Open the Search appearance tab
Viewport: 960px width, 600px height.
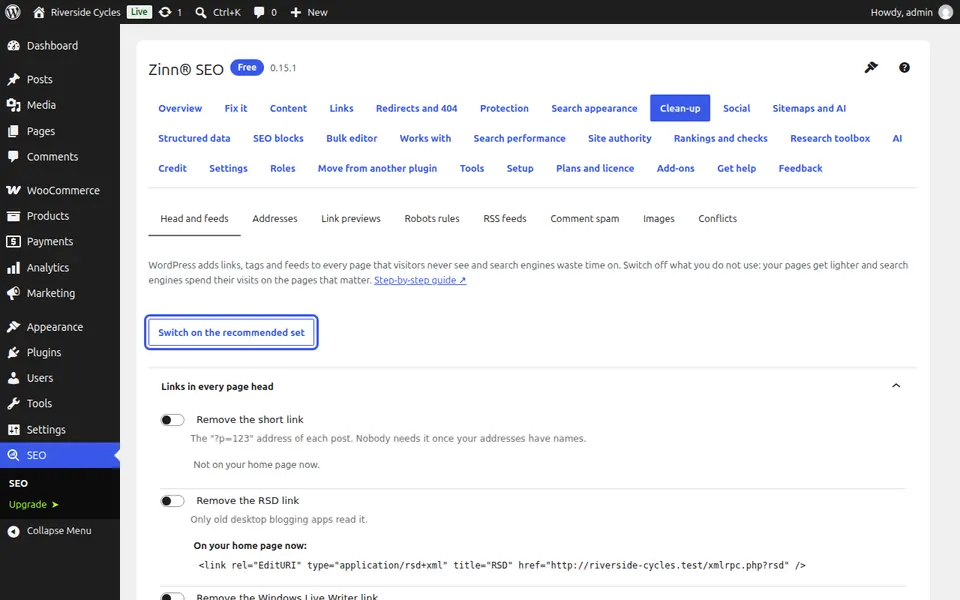594,108
